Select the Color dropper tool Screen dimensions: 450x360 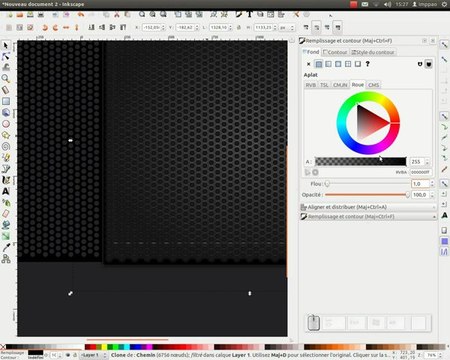pyautogui.click(x=6, y=247)
